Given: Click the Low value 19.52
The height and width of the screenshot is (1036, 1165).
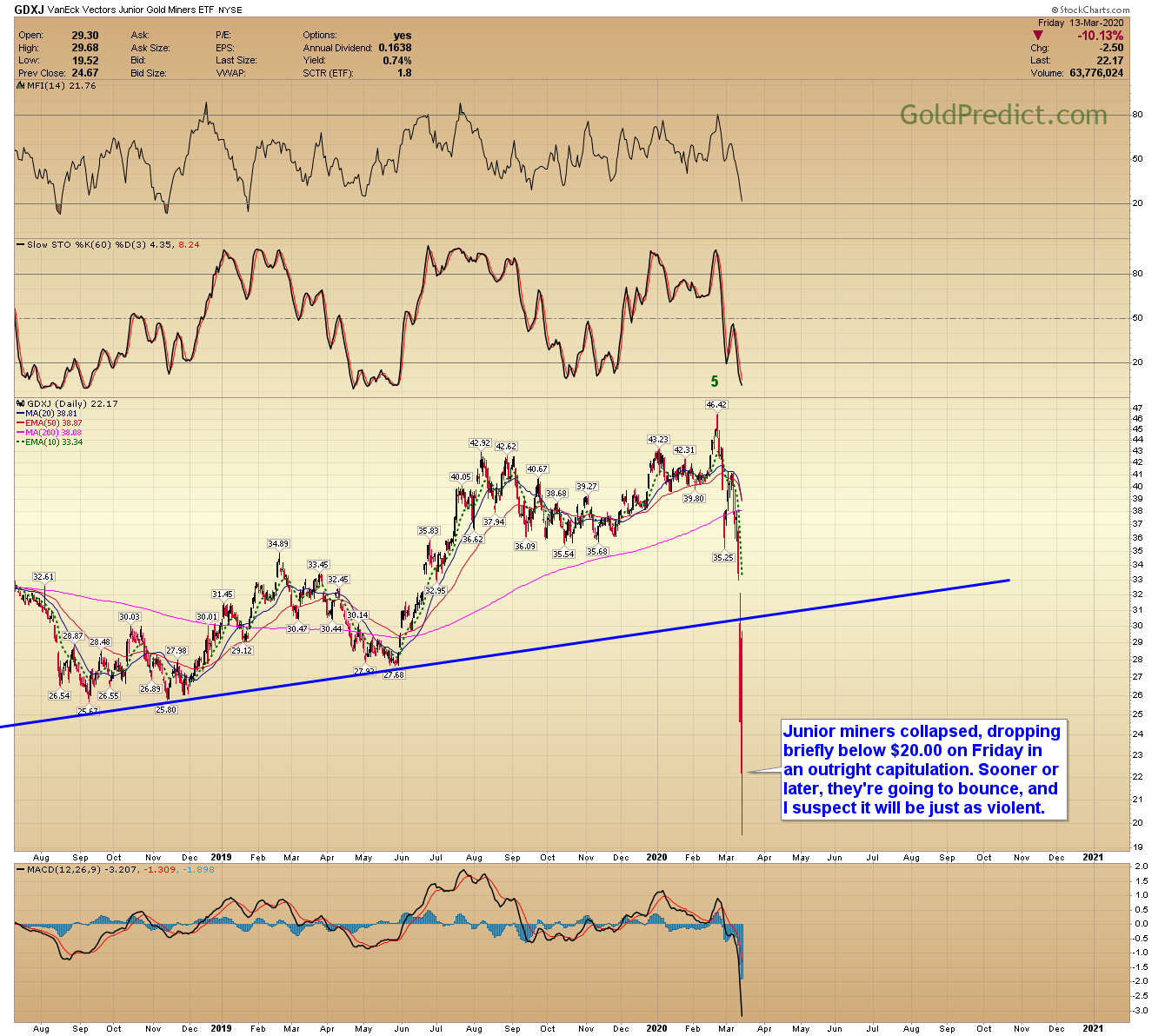Looking at the screenshot, I should (84, 61).
